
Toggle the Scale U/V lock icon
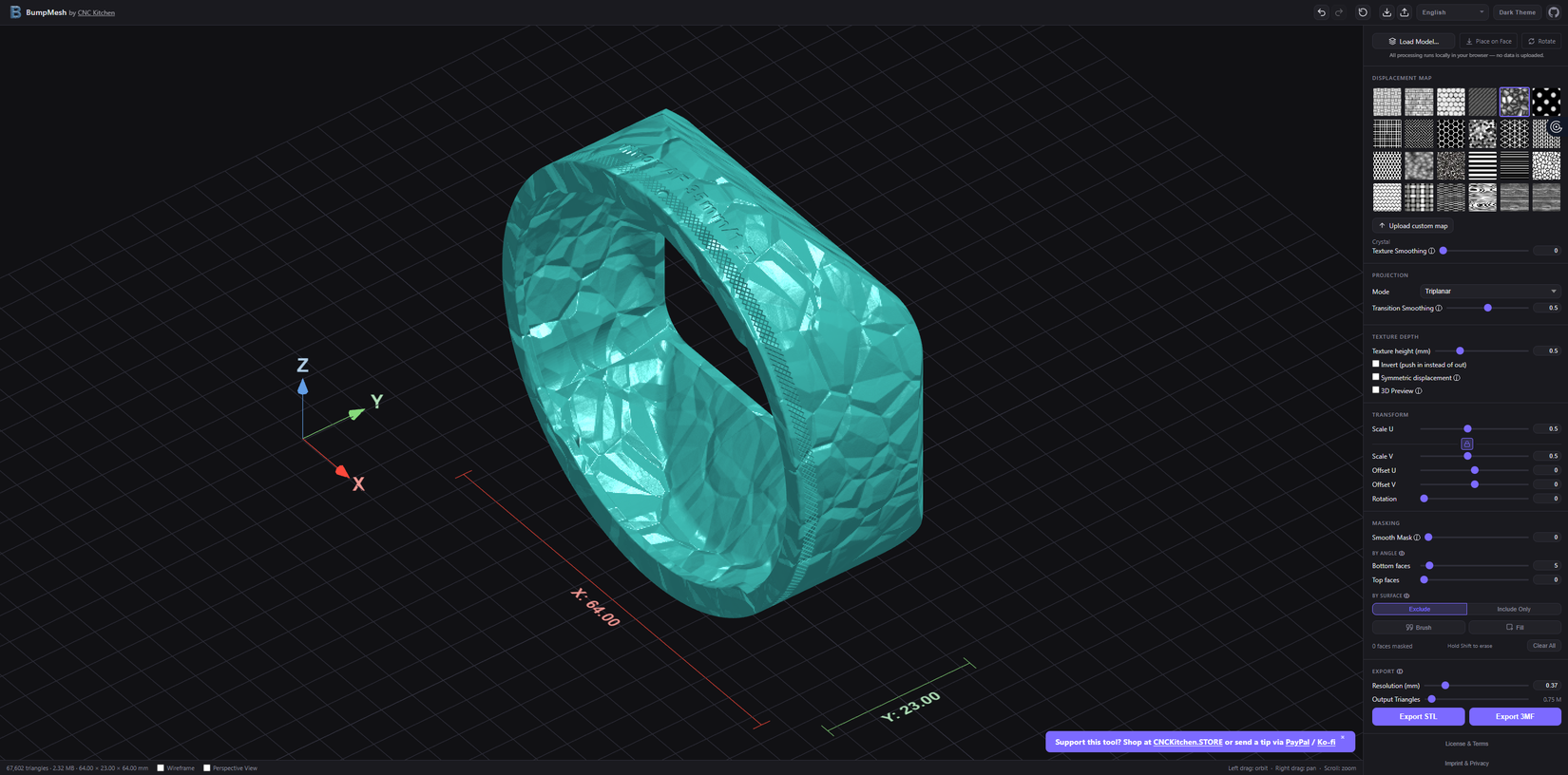point(1467,444)
